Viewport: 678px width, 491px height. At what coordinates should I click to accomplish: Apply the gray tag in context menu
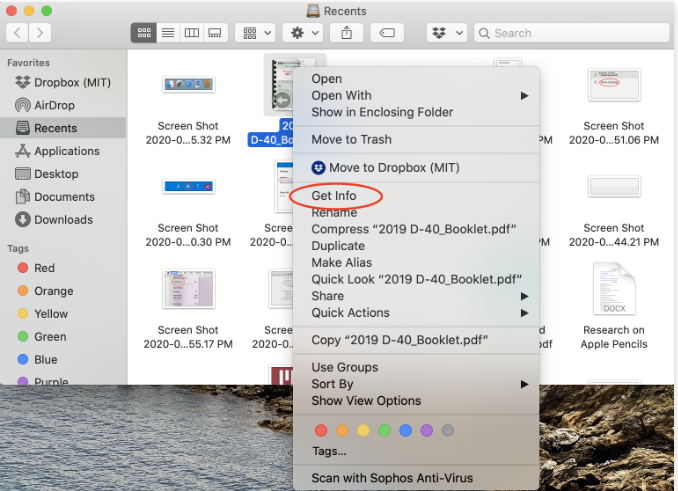click(x=448, y=430)
